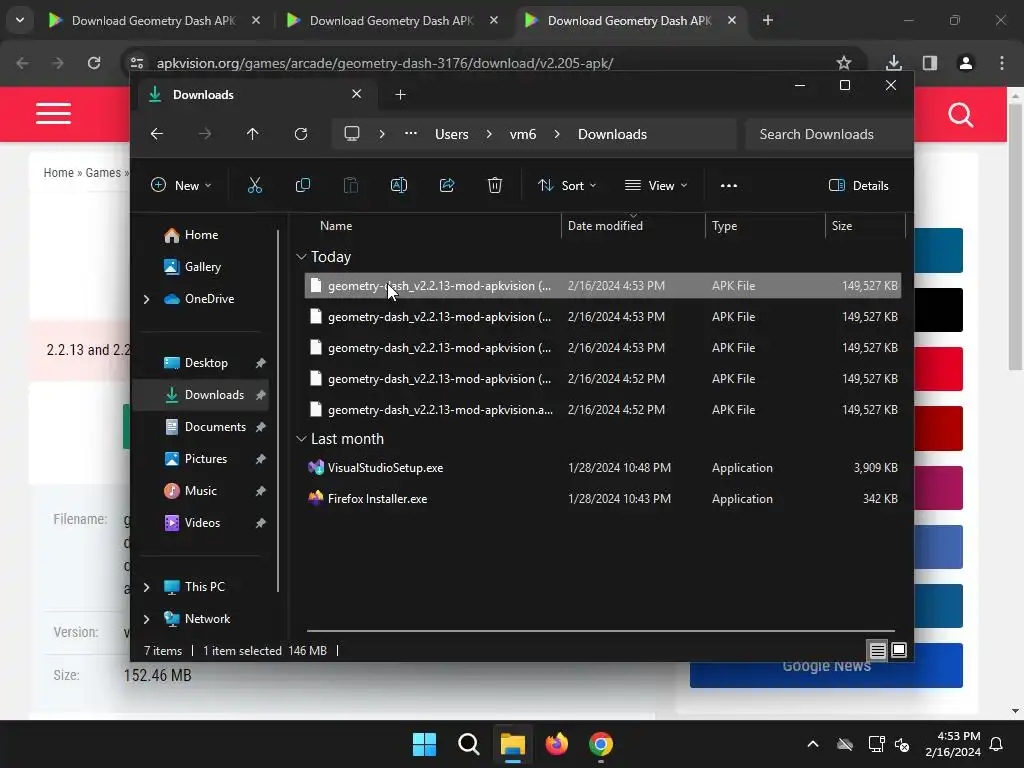The height and width of the screenshot is (768, 1024).
Task: Click the vm6 breadcrumb segment
Action: point(523,134)
